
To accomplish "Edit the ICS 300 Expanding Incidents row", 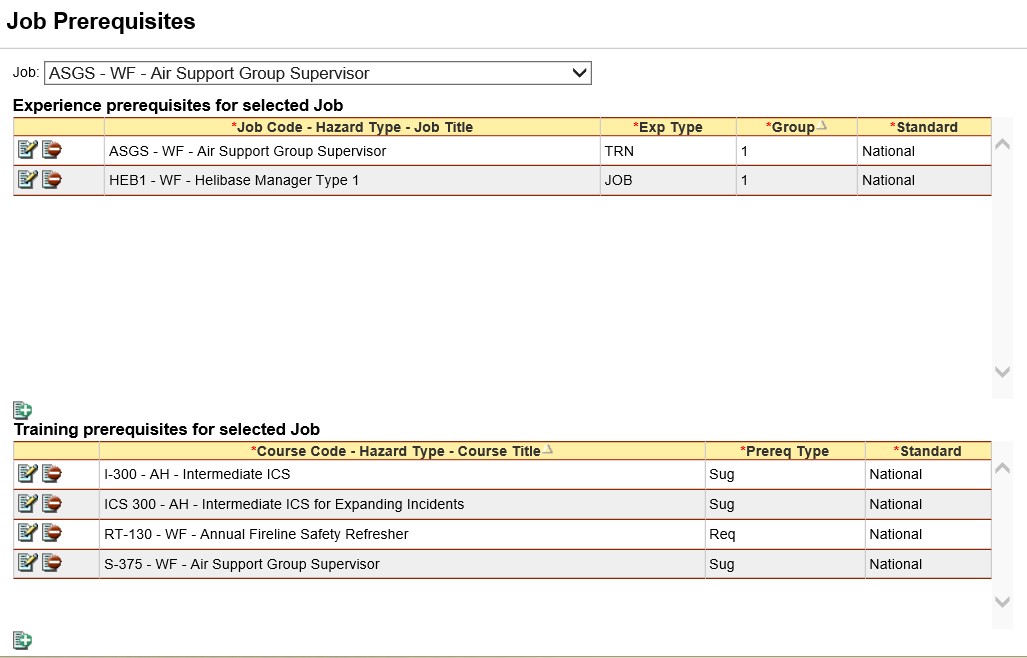I will tap(28, 503).
